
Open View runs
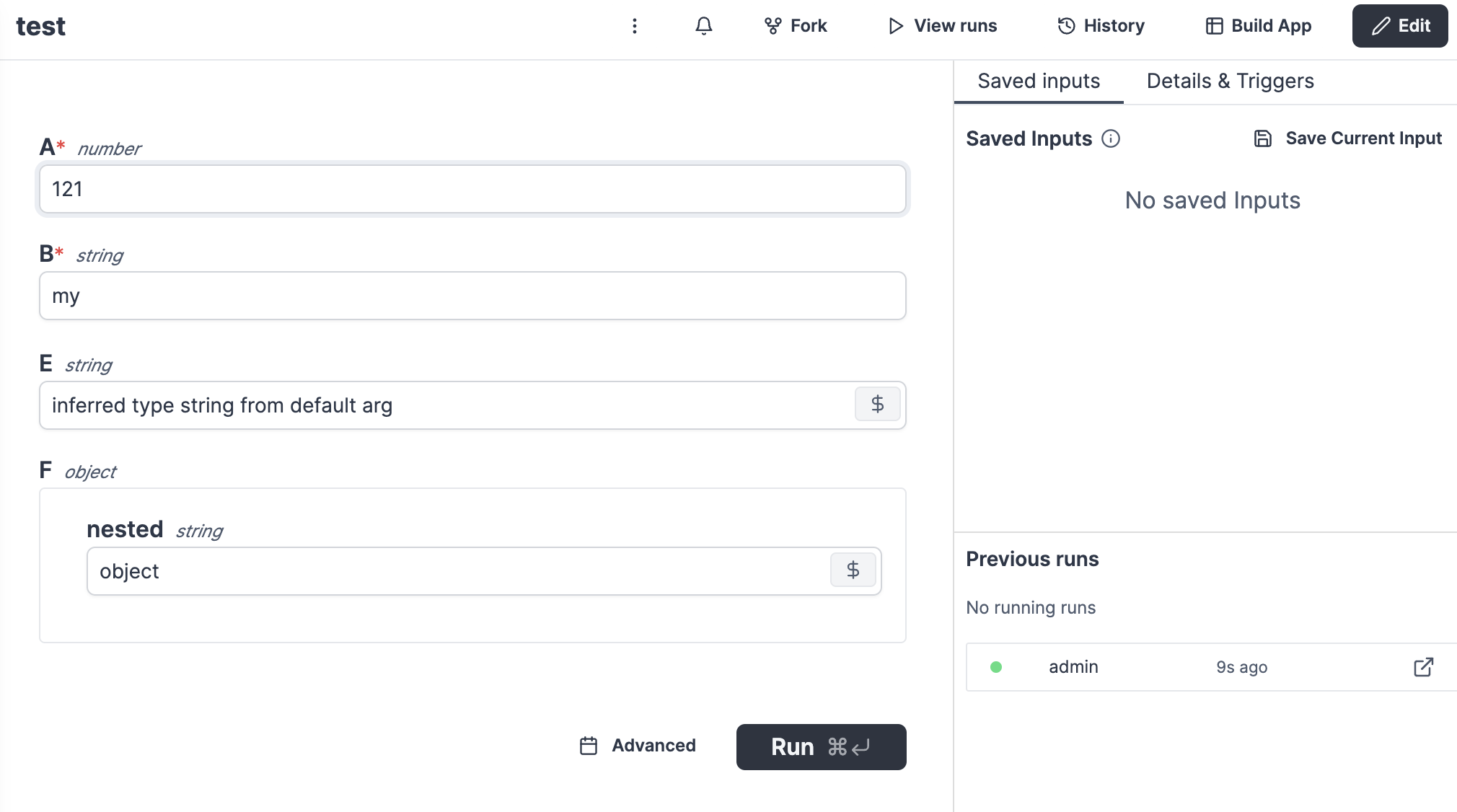tap(942, 26)
